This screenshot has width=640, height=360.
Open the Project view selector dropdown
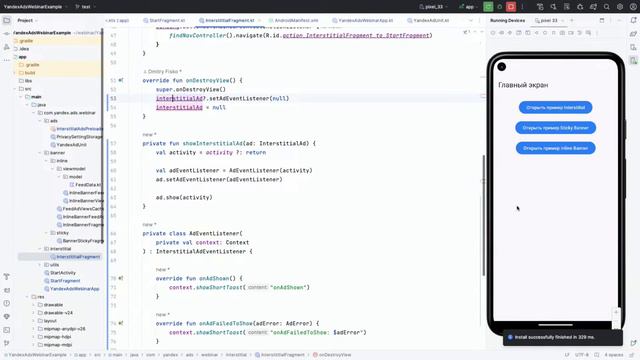point(27,20)
